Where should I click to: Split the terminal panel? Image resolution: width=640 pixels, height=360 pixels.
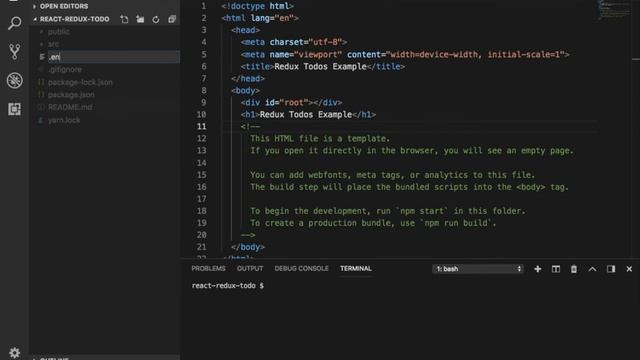556,269
